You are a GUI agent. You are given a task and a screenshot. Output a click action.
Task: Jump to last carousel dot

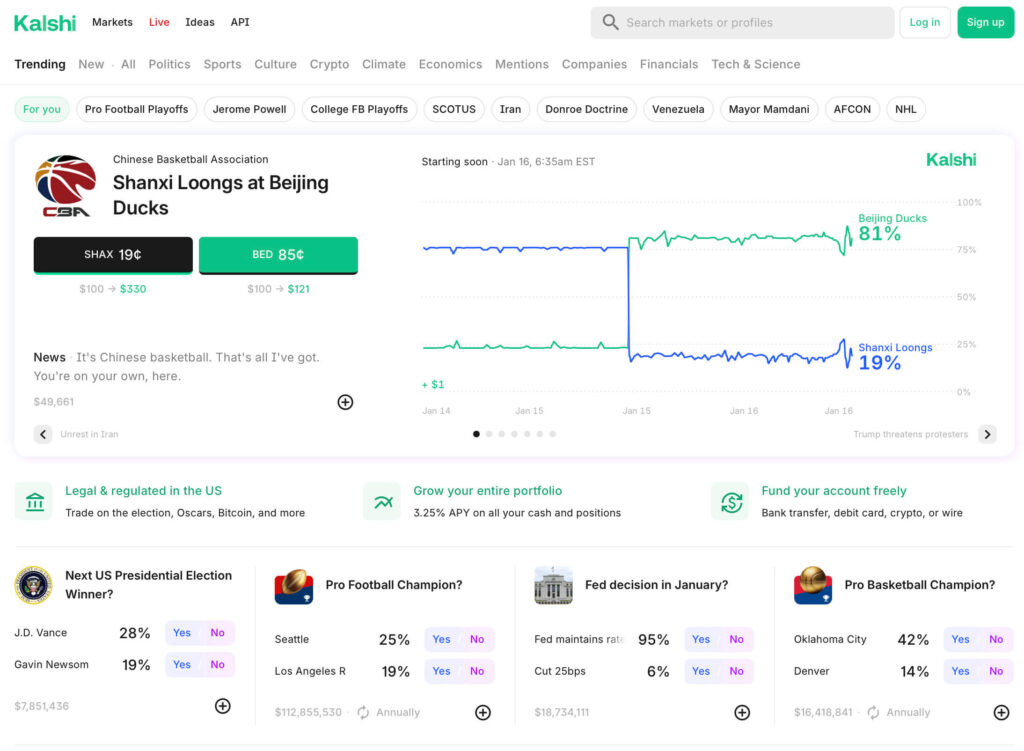tap(552, 434)
